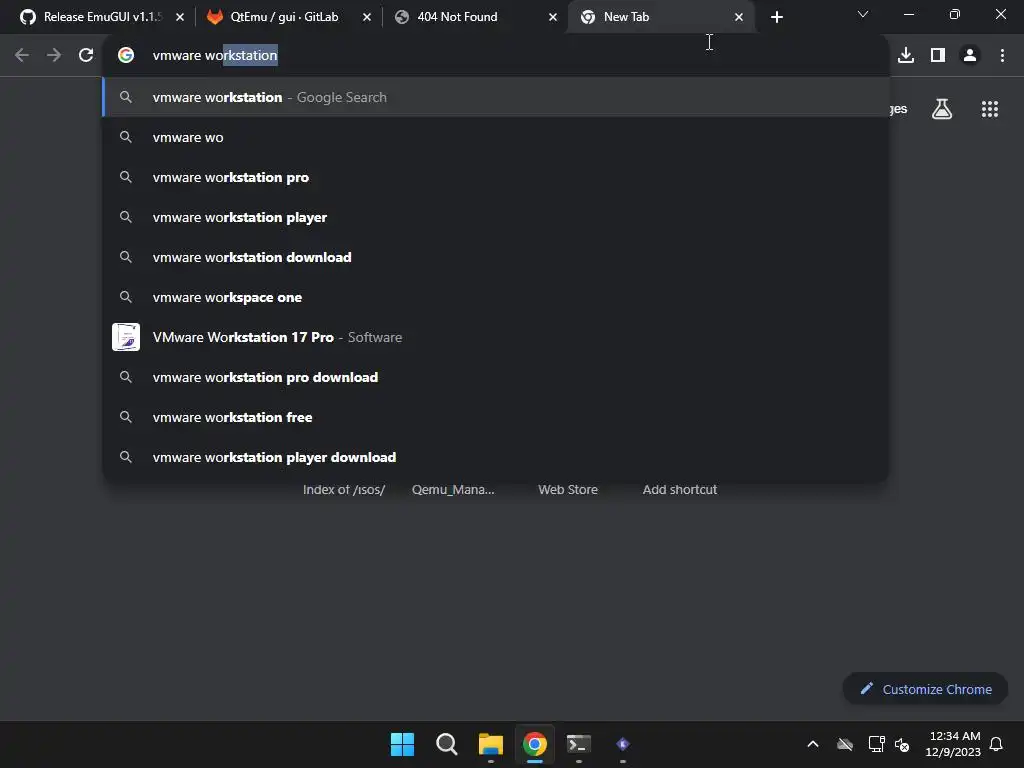Open network status tray icon
The image size is (1024, 768).
(876, 744)
